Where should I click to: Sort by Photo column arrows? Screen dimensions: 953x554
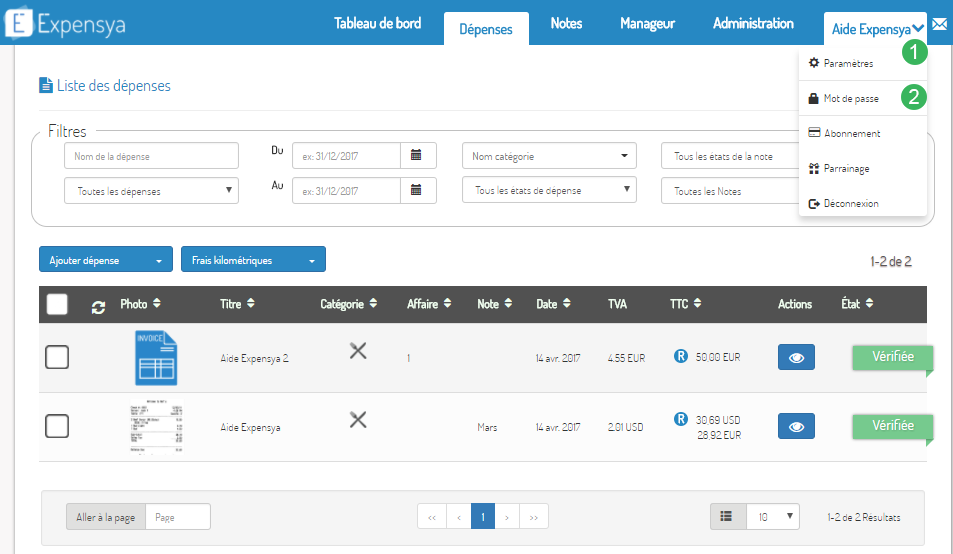[157, 303]
